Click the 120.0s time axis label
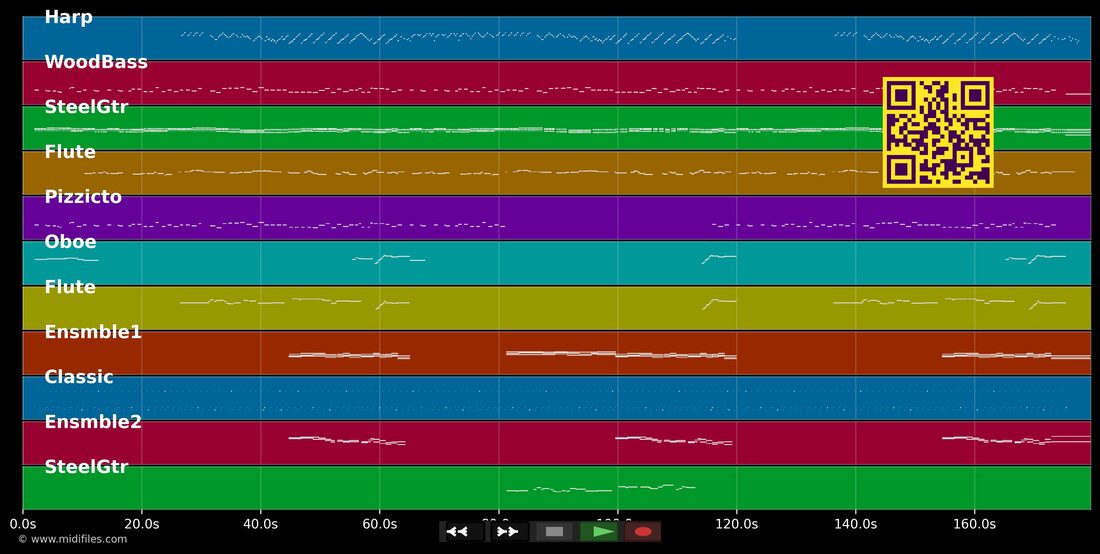This screenshot has height=554, width=1100. tap(737, 524)
